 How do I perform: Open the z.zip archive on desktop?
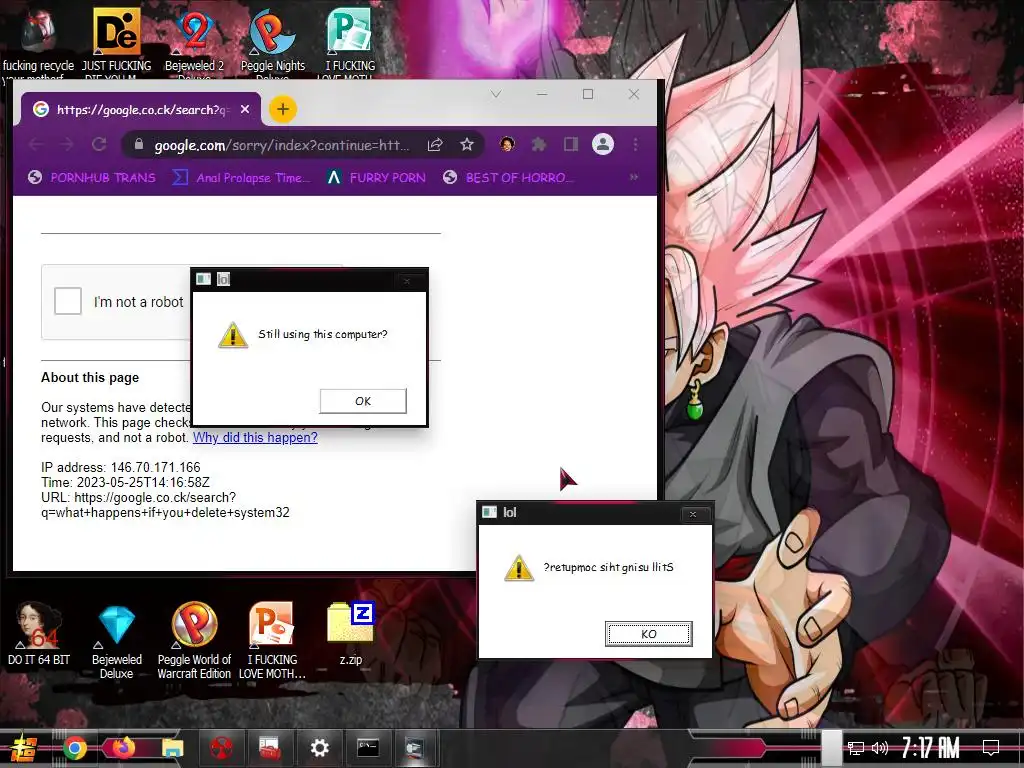pyautogui.click(x=351, y=633)
